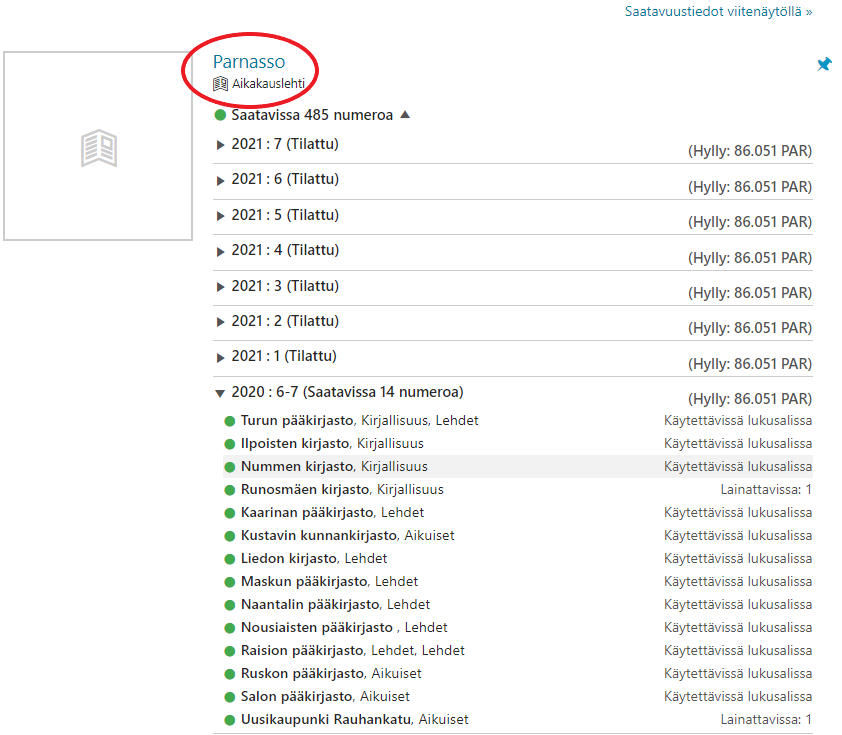842x735 pixels.
Task: Click the blue pin icon
Action: 824,64
